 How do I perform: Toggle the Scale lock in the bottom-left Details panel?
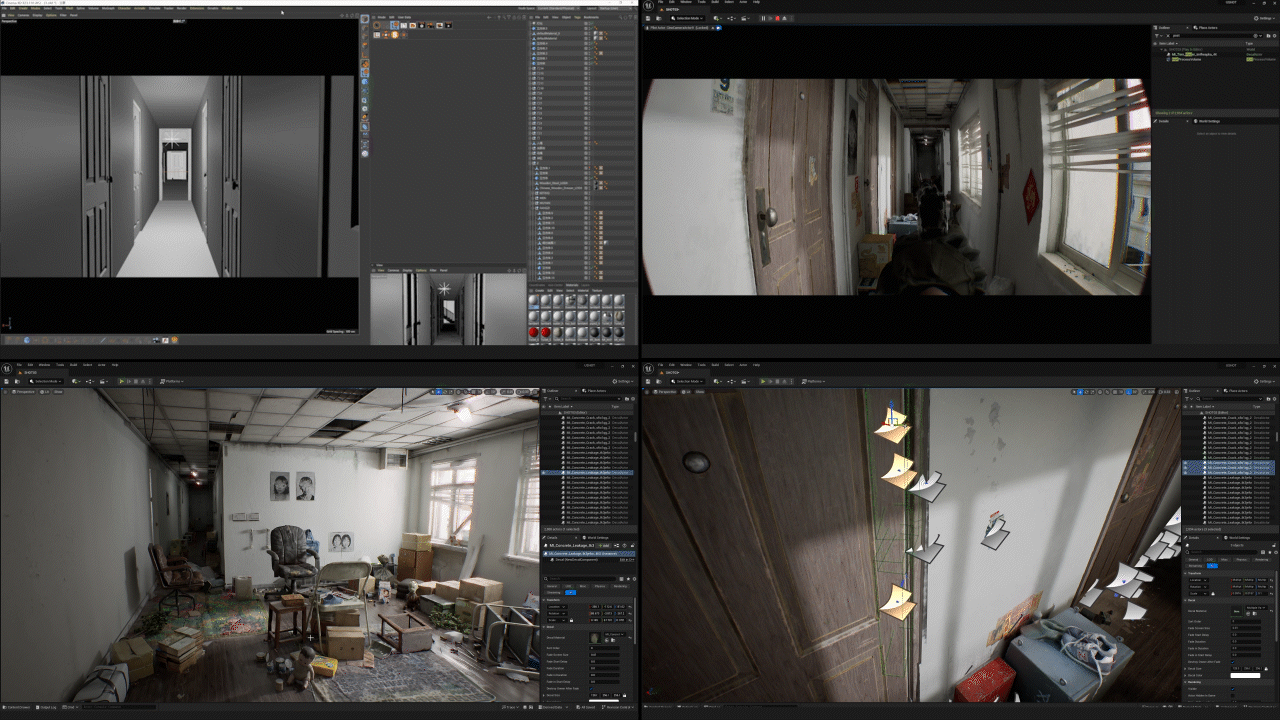[x=572, y=620]
